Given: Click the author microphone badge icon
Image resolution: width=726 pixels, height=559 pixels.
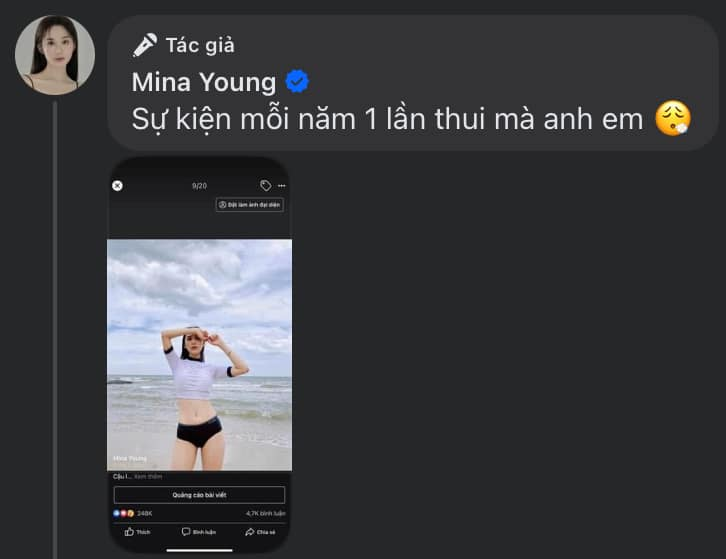Looking at the screenshot, I should tap(145, 45).
